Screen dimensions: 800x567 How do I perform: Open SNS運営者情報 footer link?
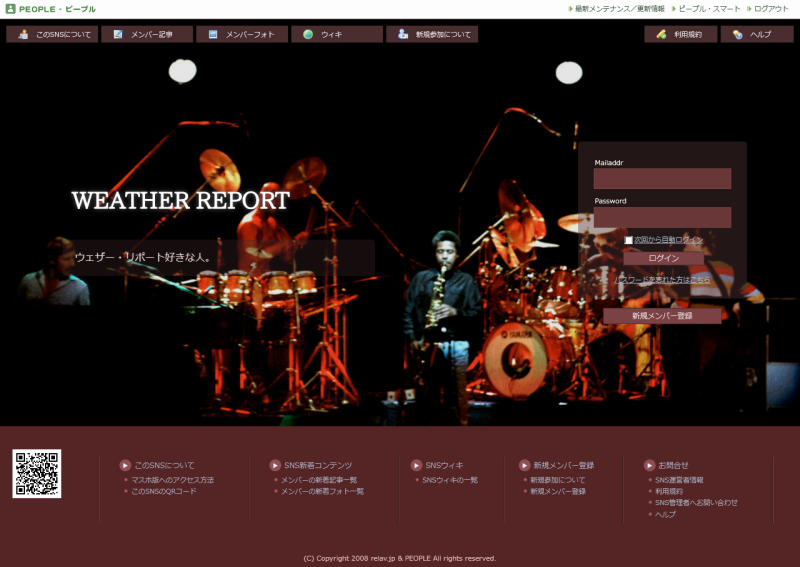pos(679,480)
